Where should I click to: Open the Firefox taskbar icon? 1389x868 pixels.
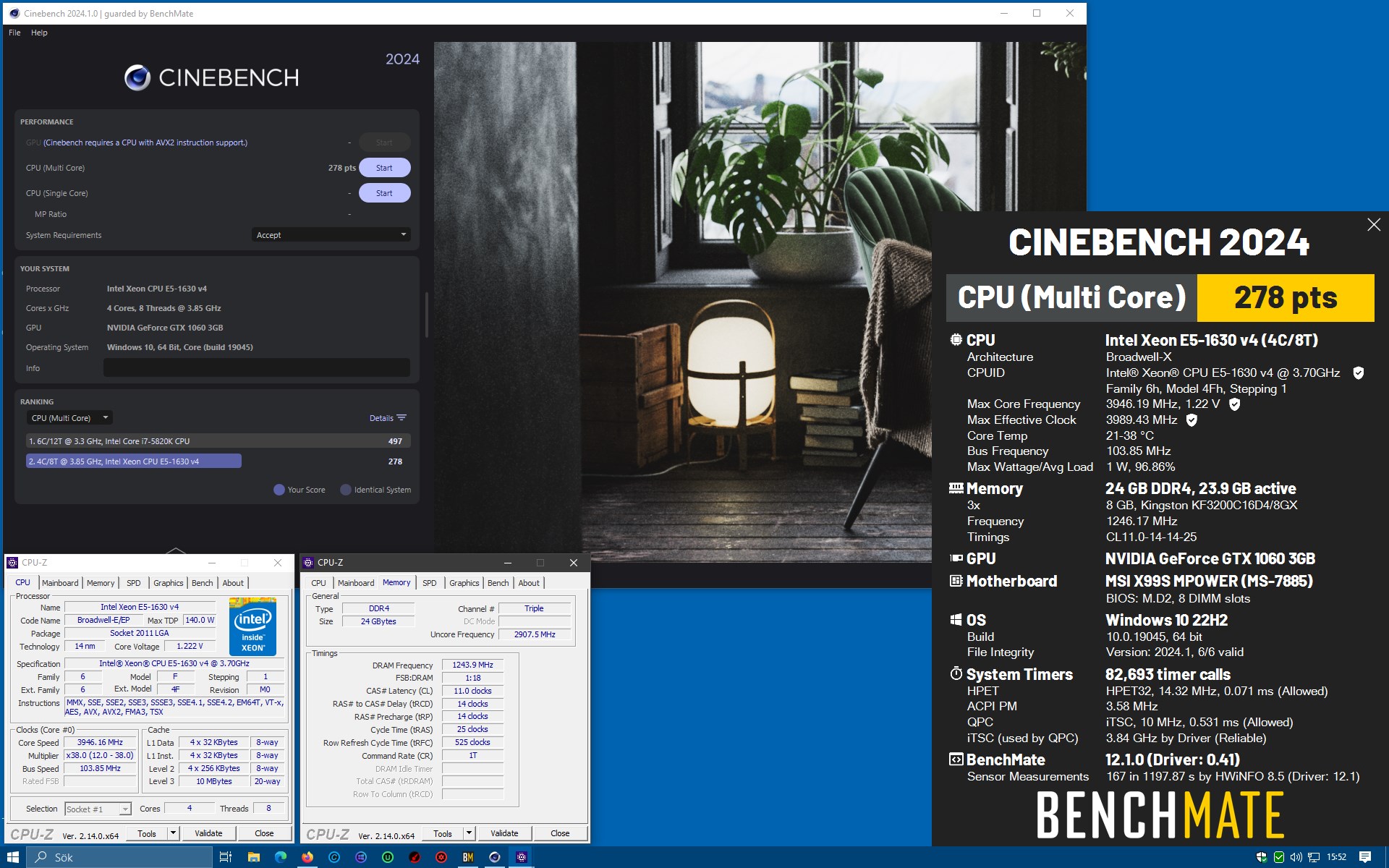(307, 857)
